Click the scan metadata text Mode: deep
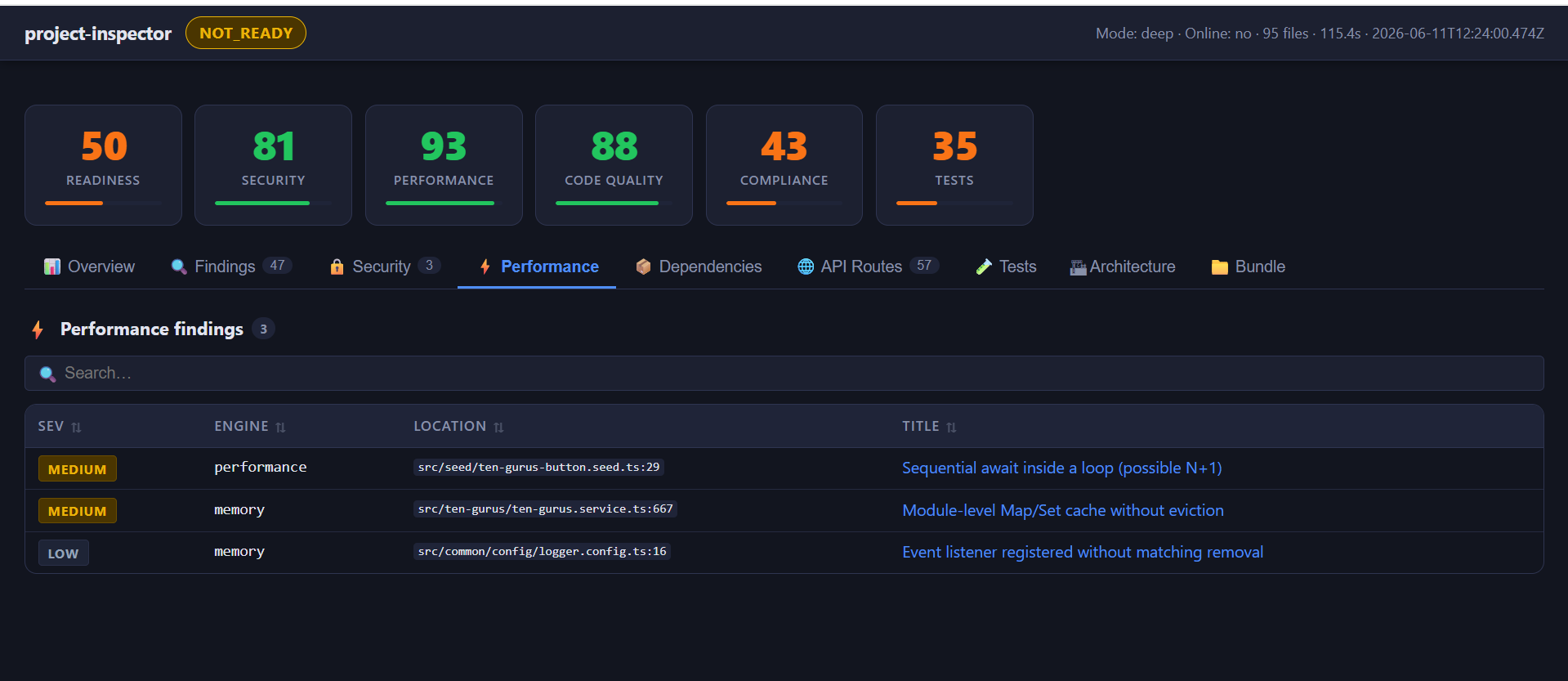 (1134, 34)
